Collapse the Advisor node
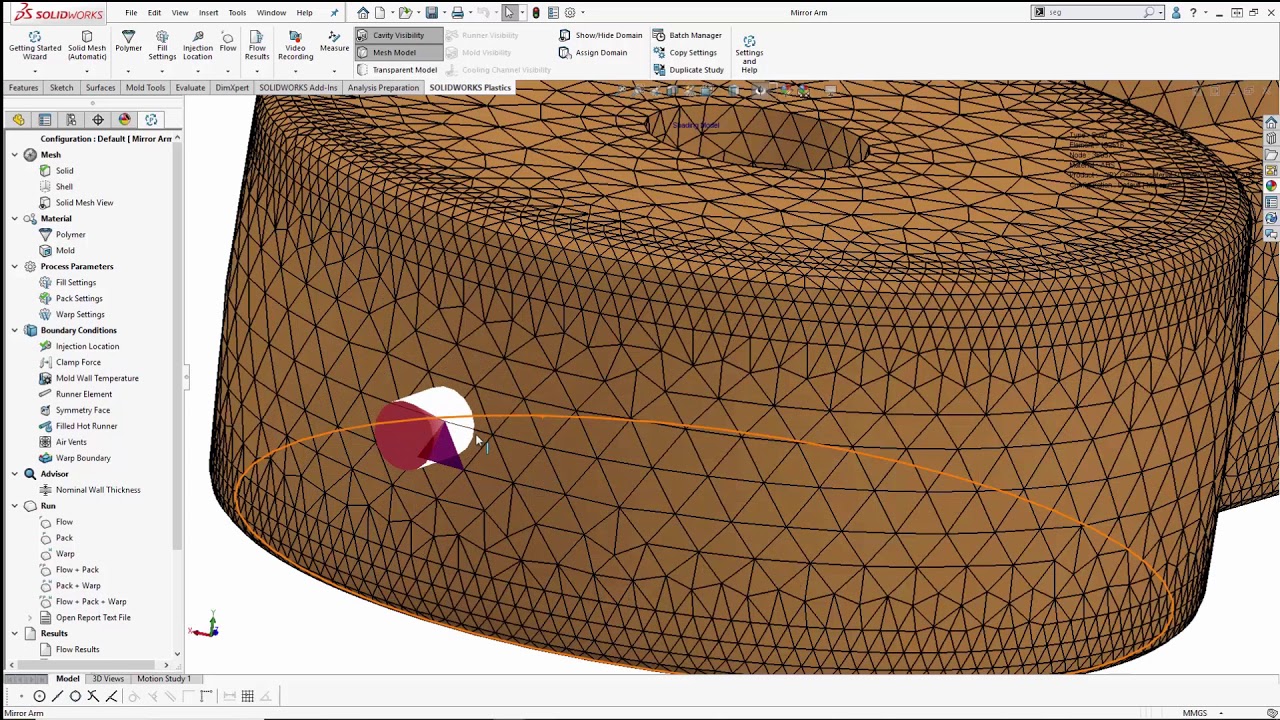 point(14,474)
